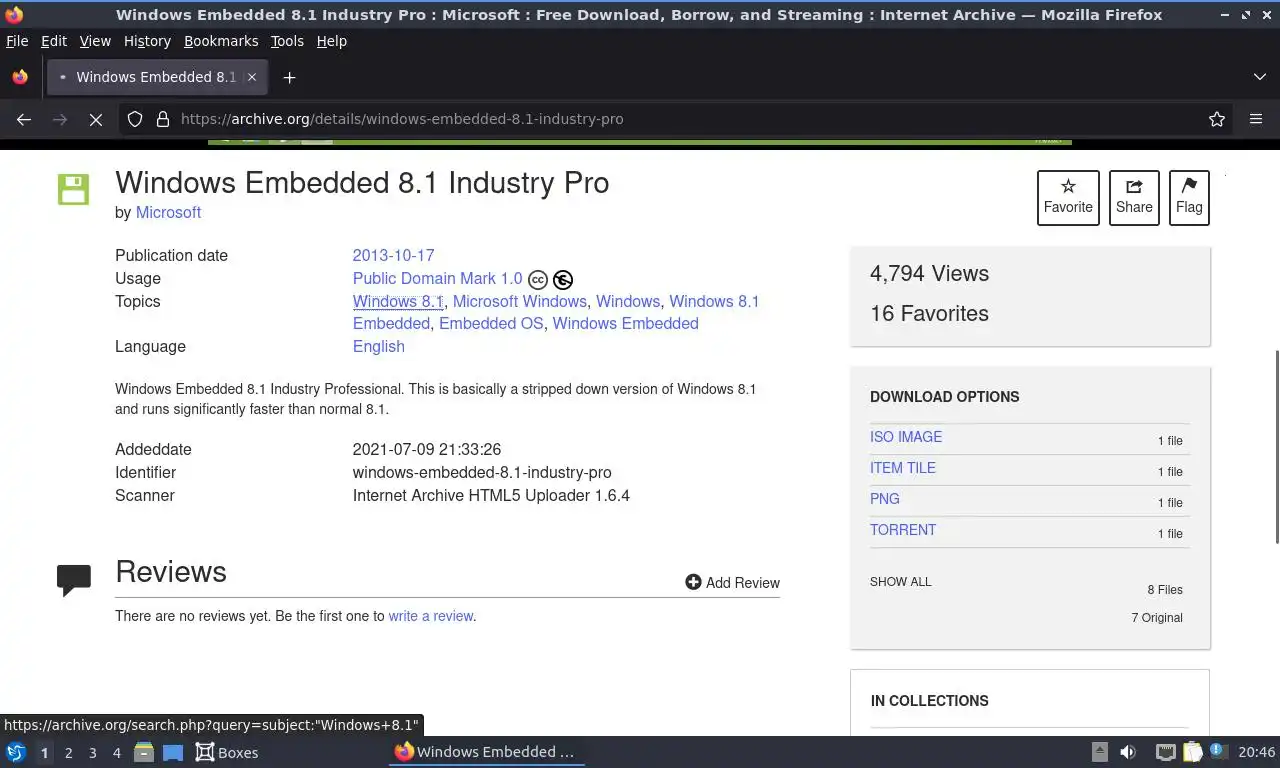
Task: Click the 2013-10-17 publication date link
Action: (x=393, y=255)
